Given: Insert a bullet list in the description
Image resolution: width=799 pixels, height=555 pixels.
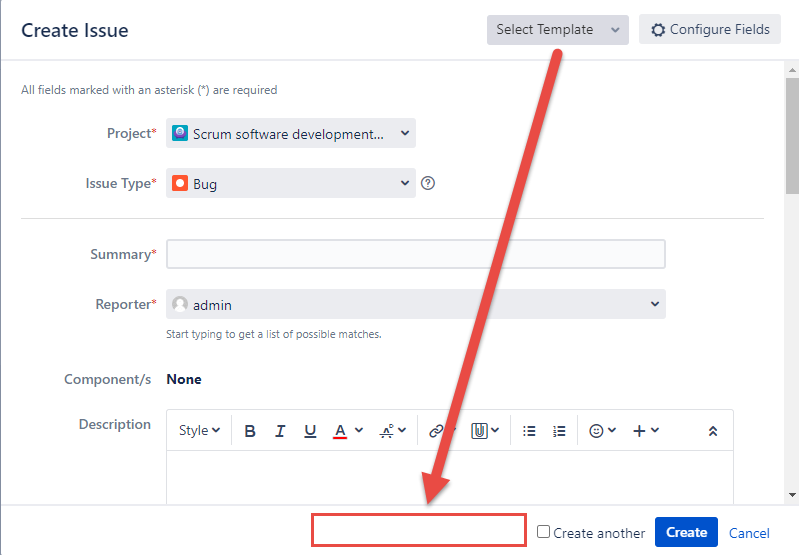Looking at the screenshot, I should click(x=529, y=431).
